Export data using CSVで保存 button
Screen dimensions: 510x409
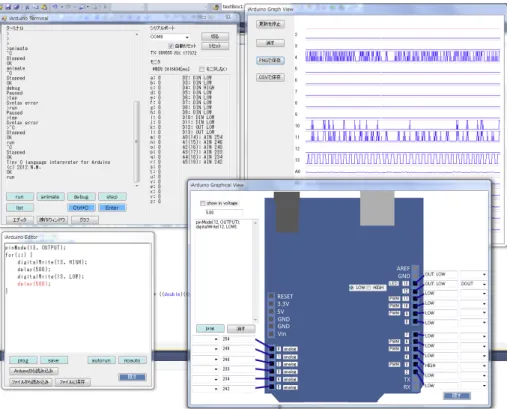click(270, 77)
